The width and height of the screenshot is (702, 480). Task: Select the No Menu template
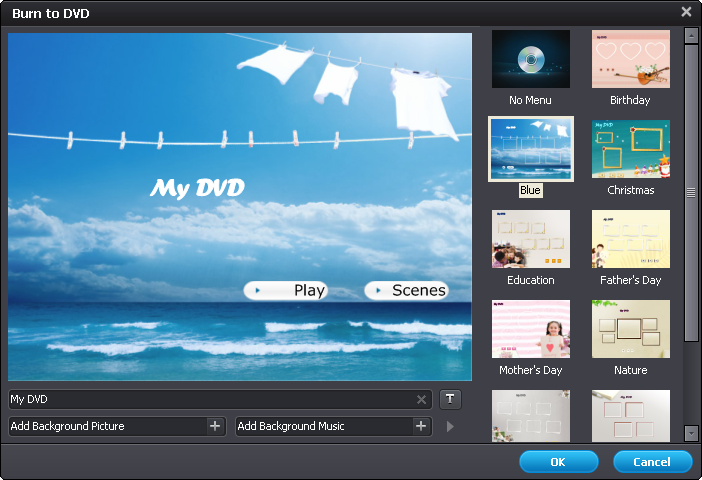click(530, 59)
